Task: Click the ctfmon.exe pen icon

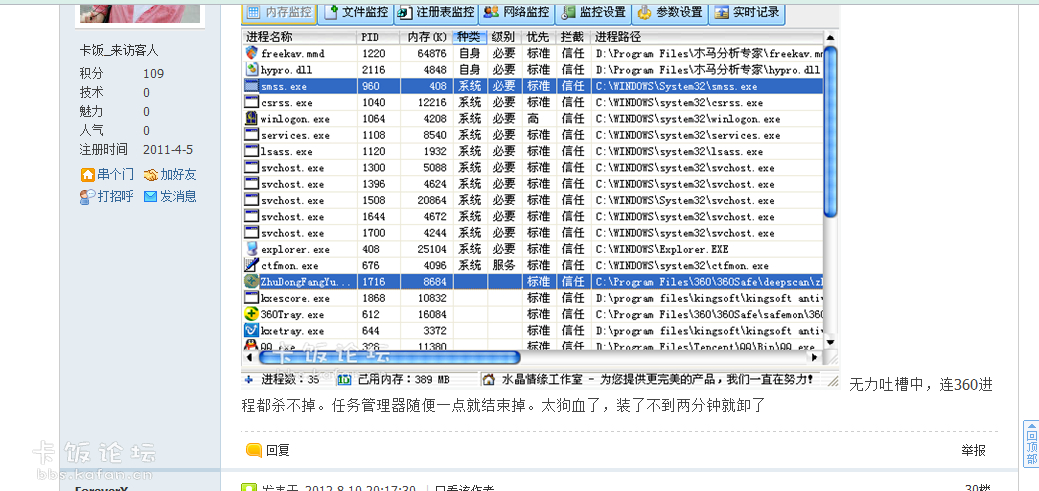Action: point(251,265)
